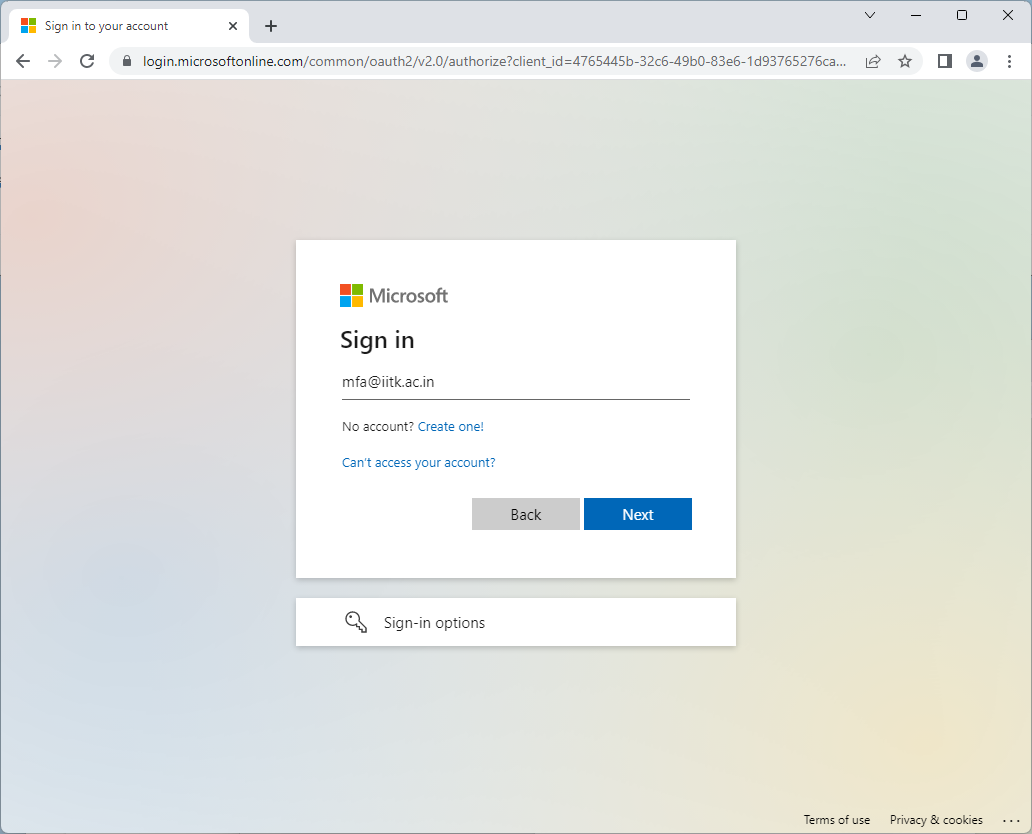The image size is (1032, 834).
Task: Click the email field with mfa@iitk.ac.in
Action: pos(515,382)
